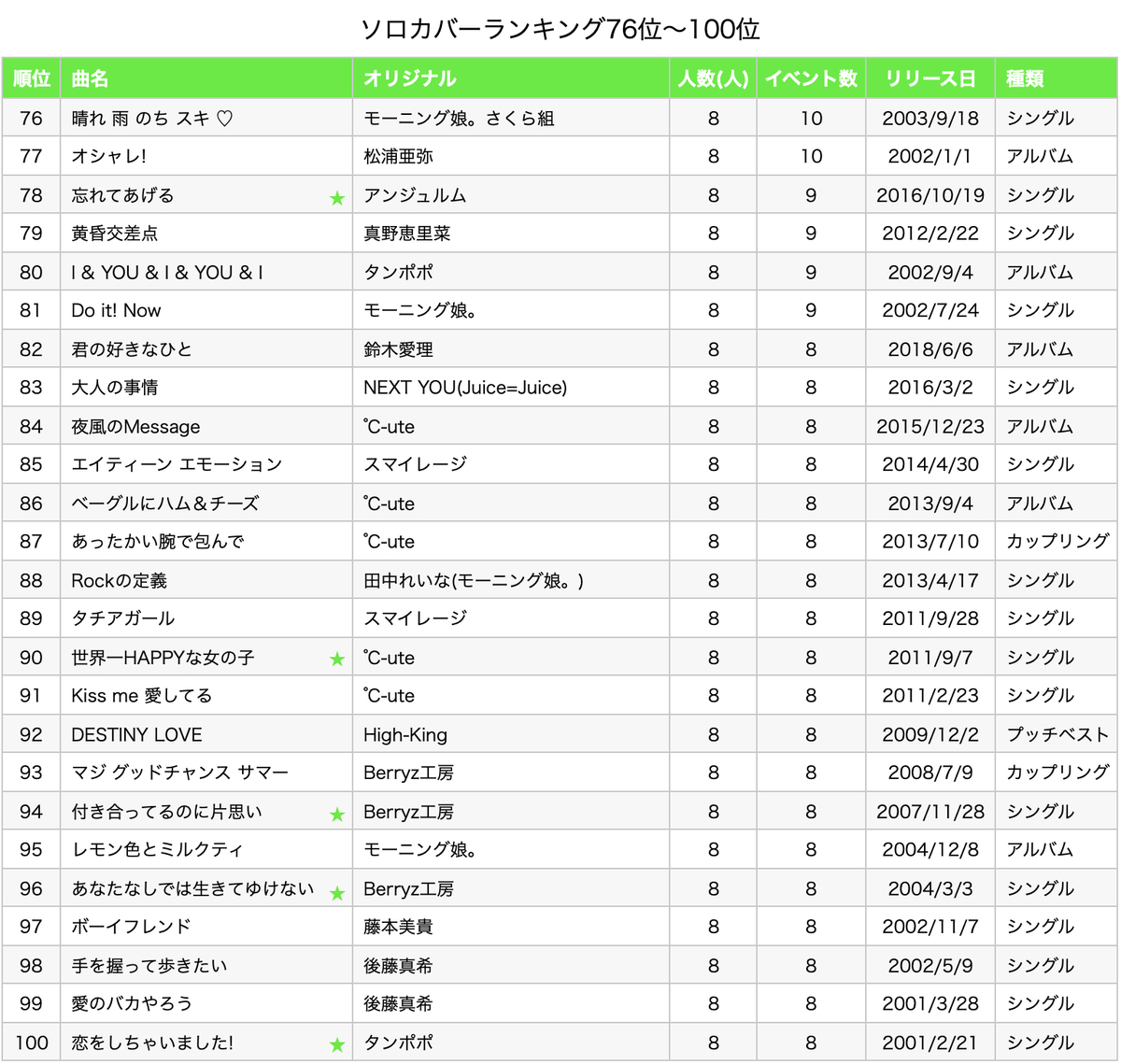Click original artist 鈴木愛理
The height and width of the screenshot is (1064, 1121).
point(398,349)
